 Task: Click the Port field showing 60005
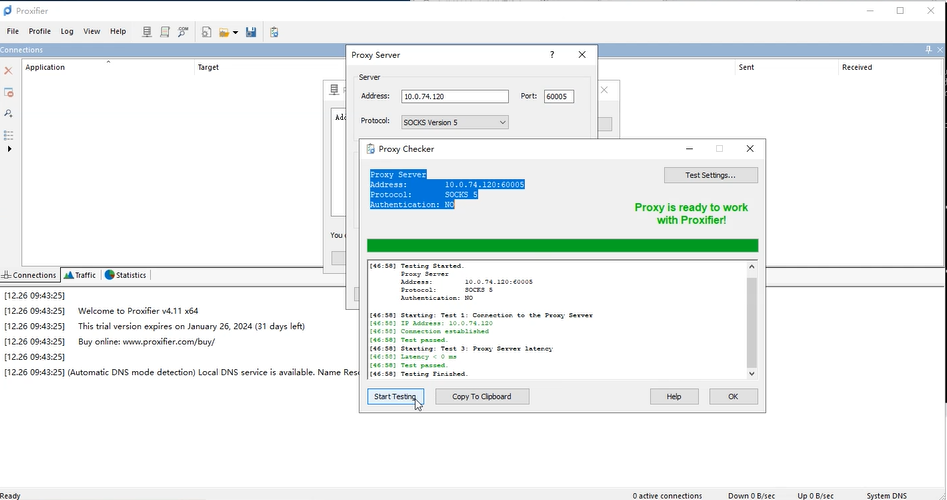coord(559,96)
